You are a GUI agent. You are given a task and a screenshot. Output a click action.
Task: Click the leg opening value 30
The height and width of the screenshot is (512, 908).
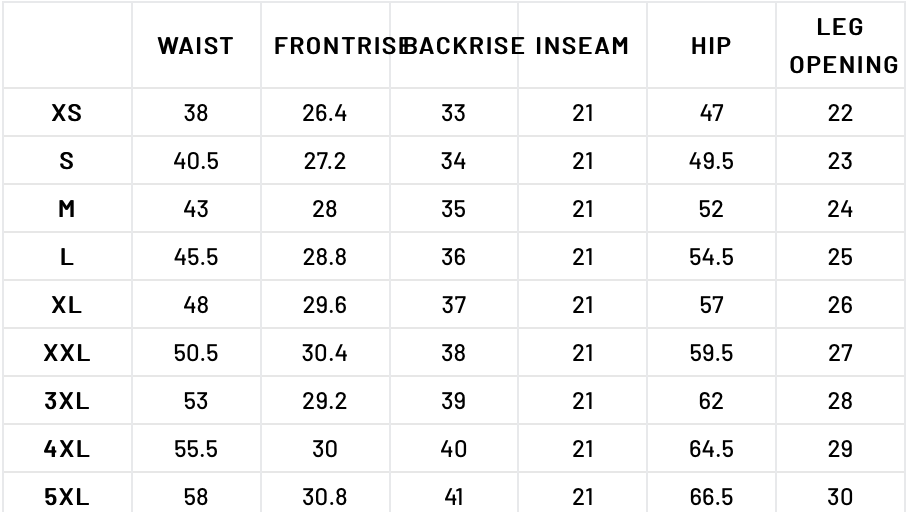(x=840, y=496)
